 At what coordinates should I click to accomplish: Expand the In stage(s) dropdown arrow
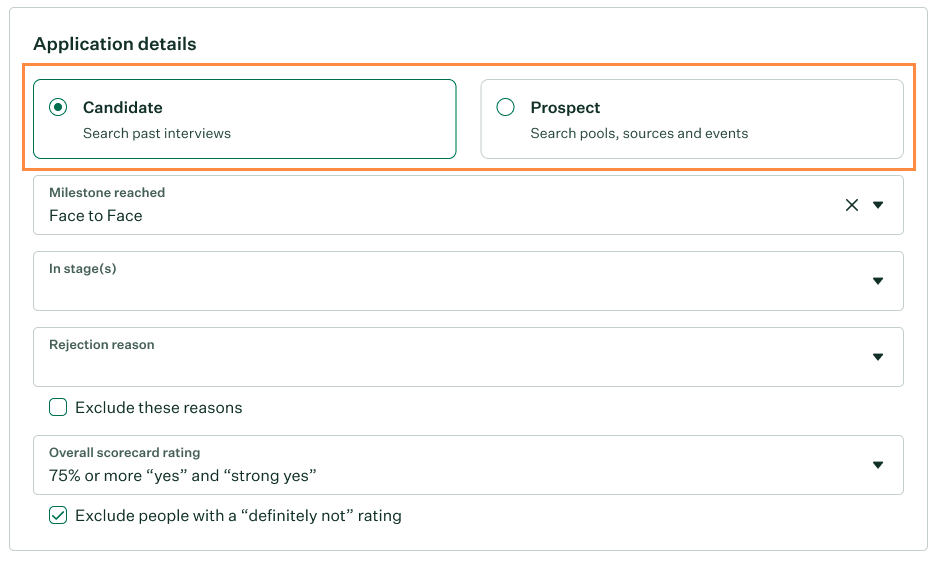coord(878,281)
